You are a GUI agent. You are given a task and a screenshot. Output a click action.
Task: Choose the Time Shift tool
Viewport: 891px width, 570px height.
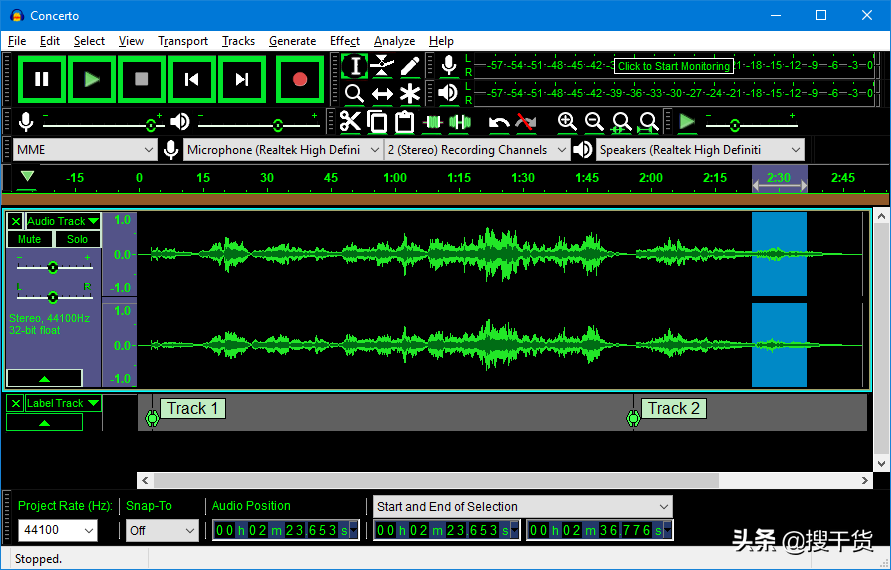click(x=382, y=93)
